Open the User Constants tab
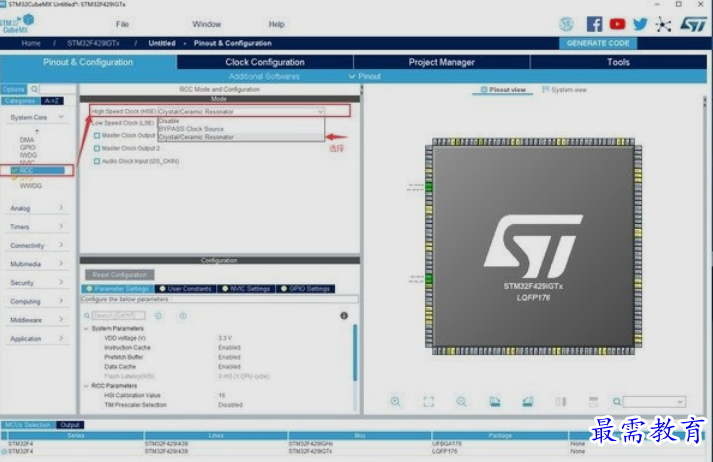This screenshot has height=462, width=713. coord(186,289)
